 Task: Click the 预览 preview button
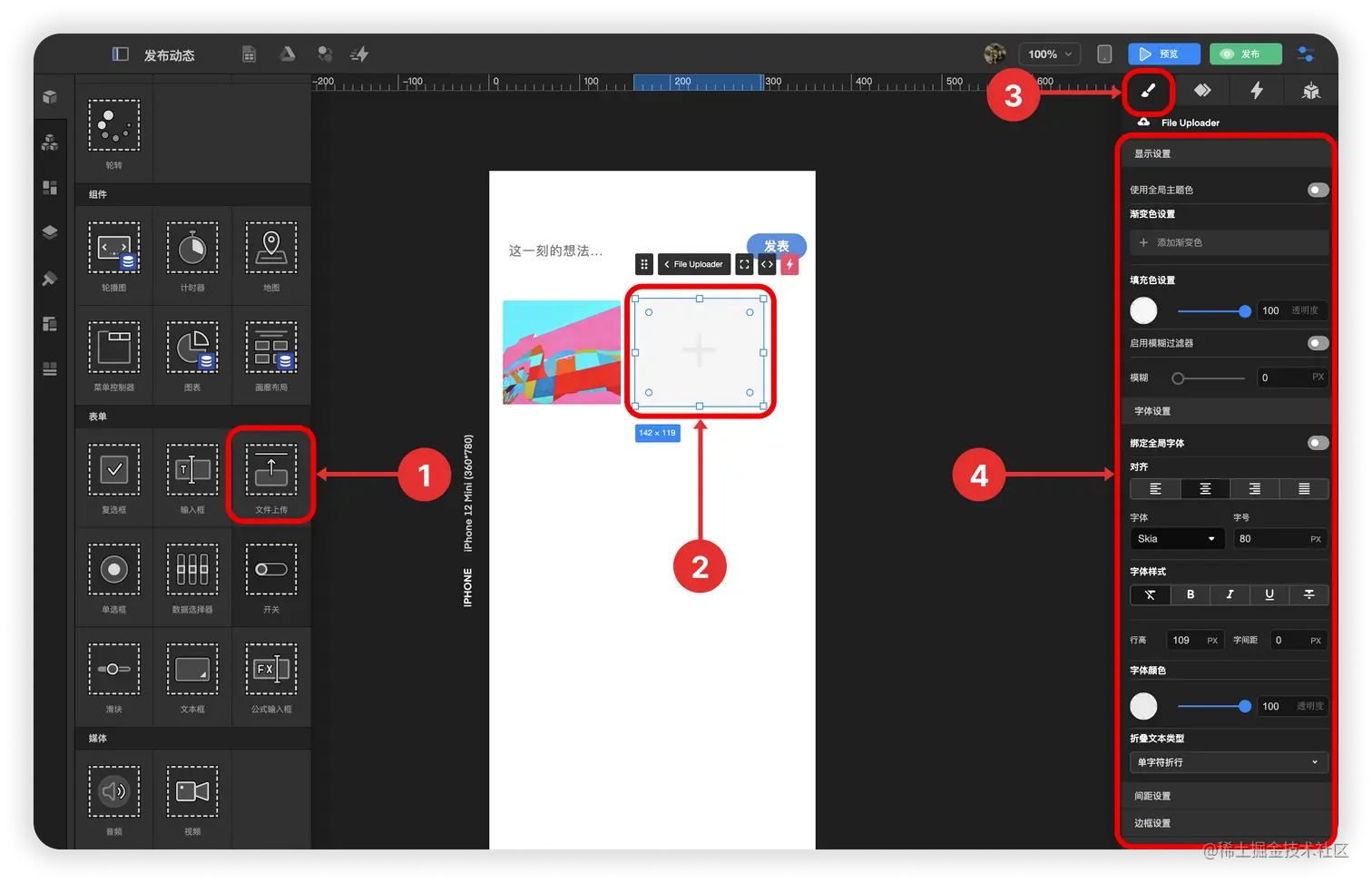[x=1163, y=54]
